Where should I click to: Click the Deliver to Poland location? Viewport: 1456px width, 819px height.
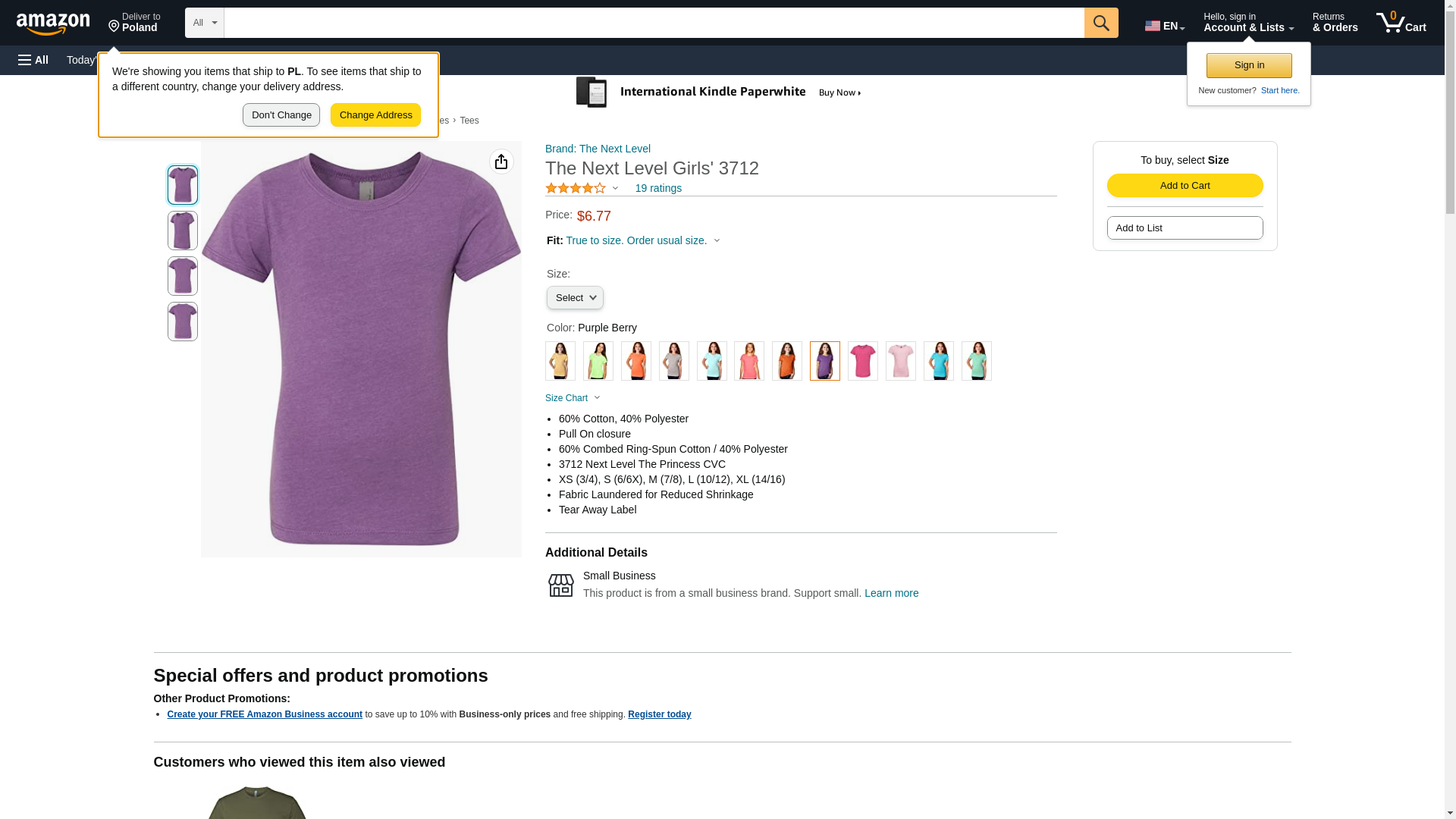pyautogui.click(x=134, y=23)
